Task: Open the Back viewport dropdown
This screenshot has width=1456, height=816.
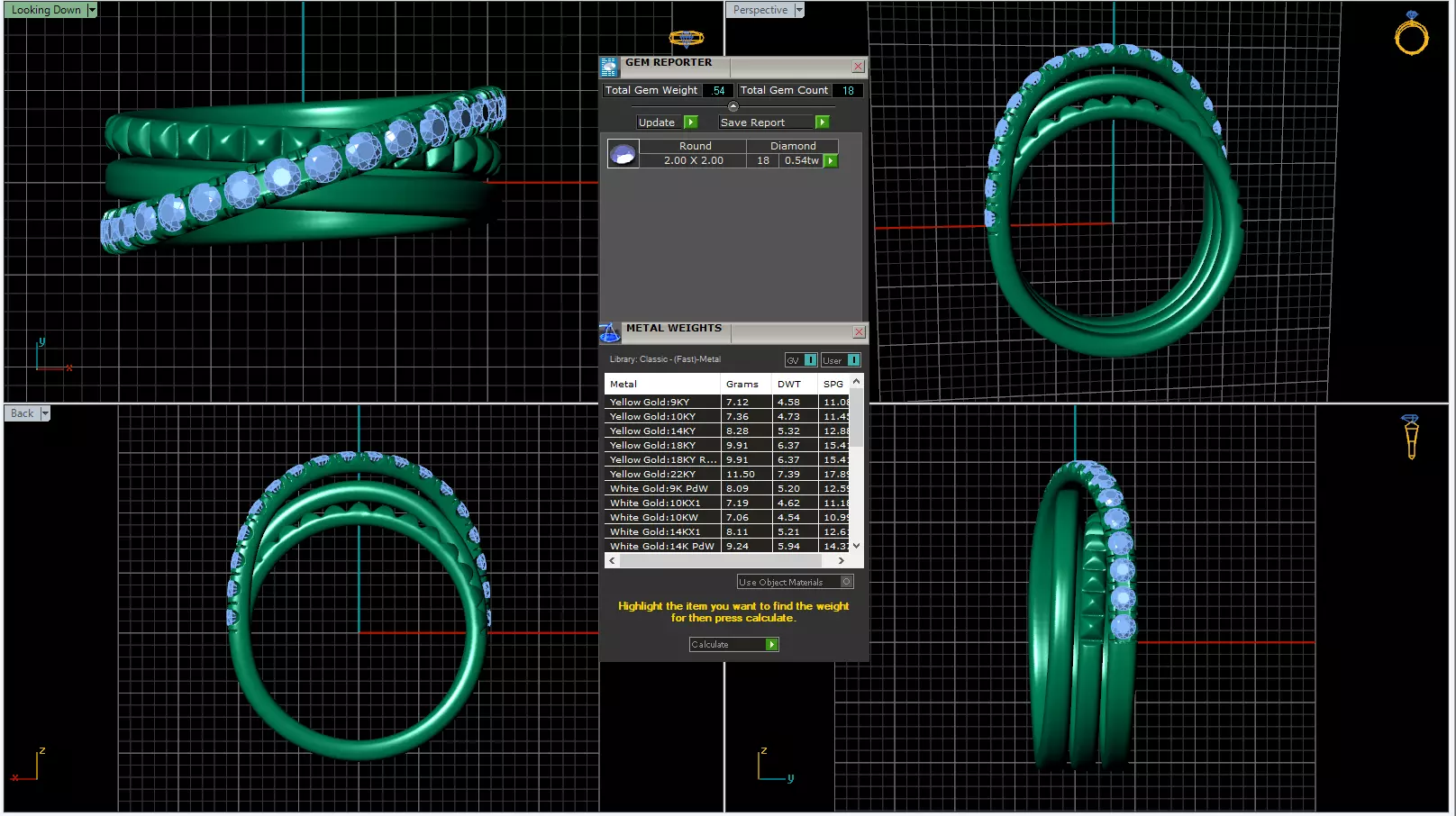Action: (45, 413)
